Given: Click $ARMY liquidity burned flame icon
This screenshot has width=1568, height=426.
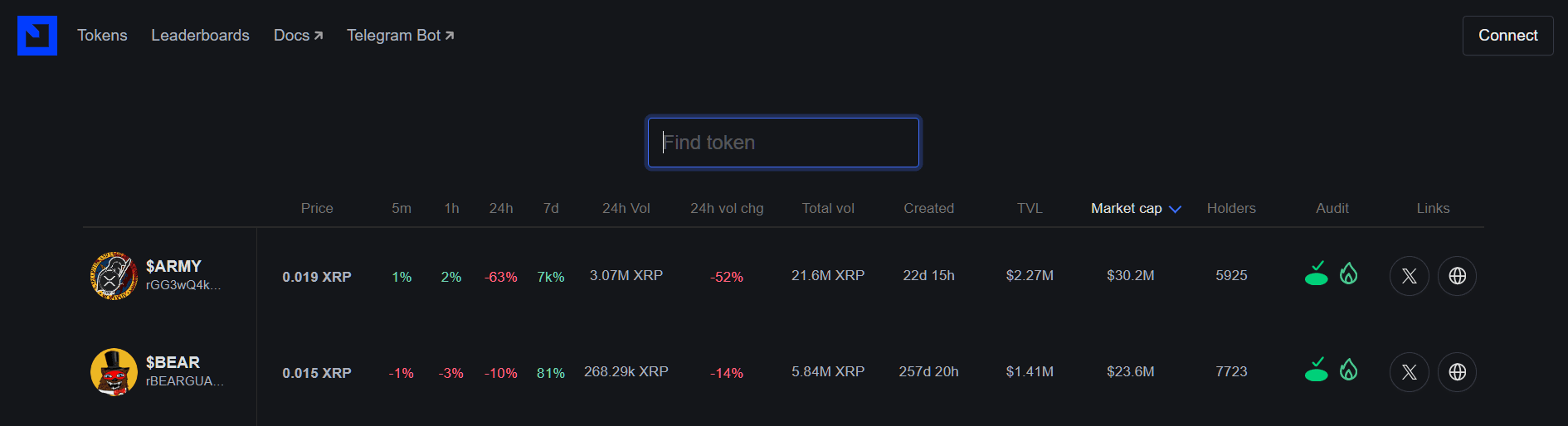Looking at the screenshot, I should pyautogui.click(x=1349, y=274).
